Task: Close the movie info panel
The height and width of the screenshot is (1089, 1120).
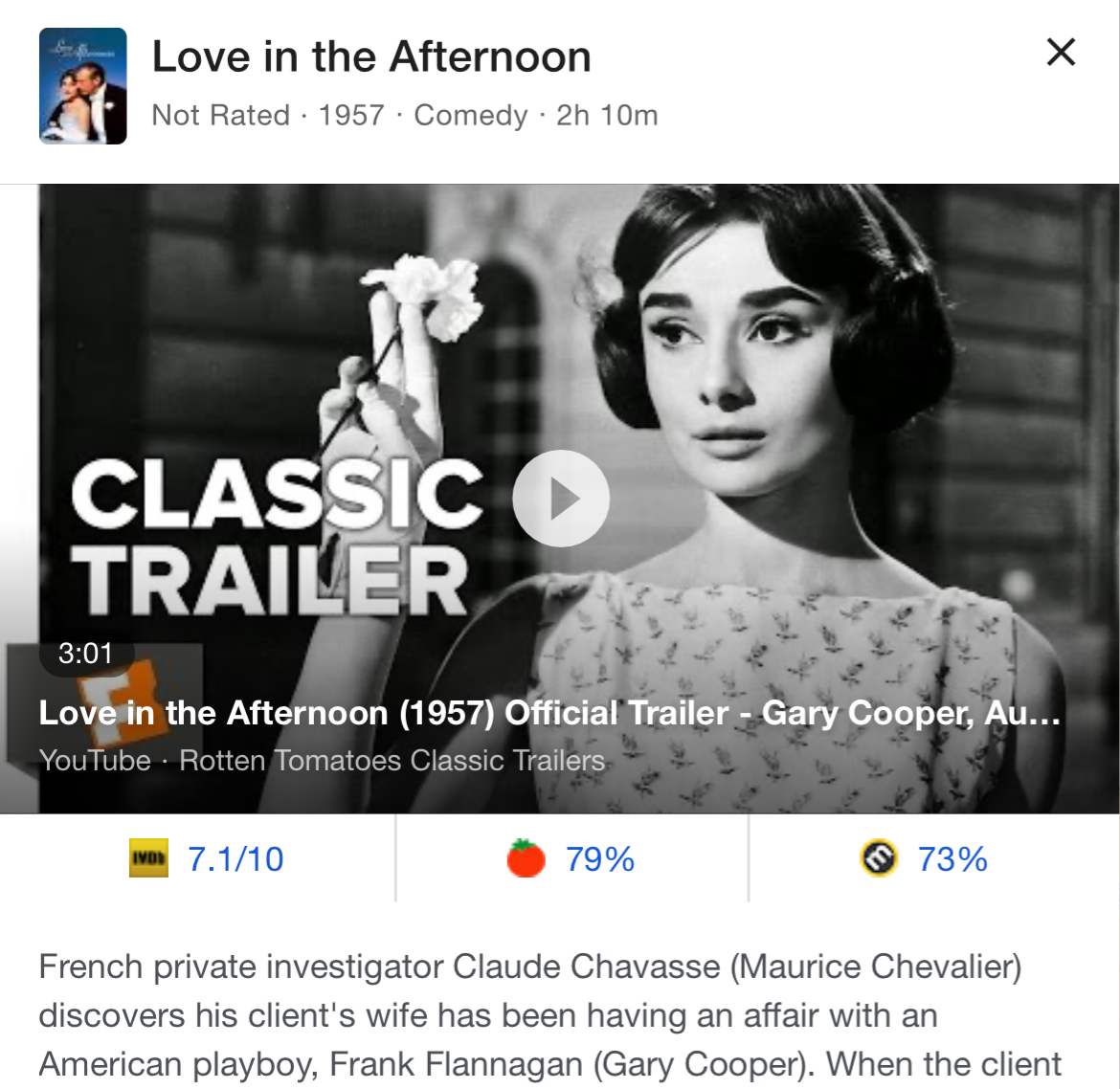Action: point(1061,52)
